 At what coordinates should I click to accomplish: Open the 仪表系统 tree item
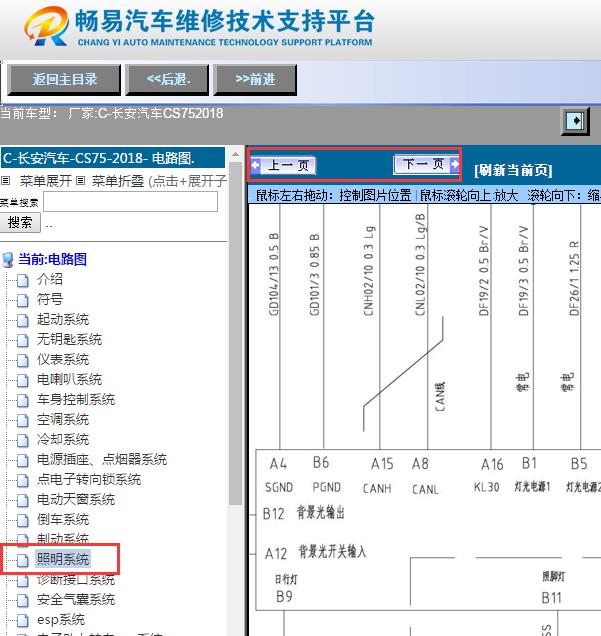click(x=63, y=359)
